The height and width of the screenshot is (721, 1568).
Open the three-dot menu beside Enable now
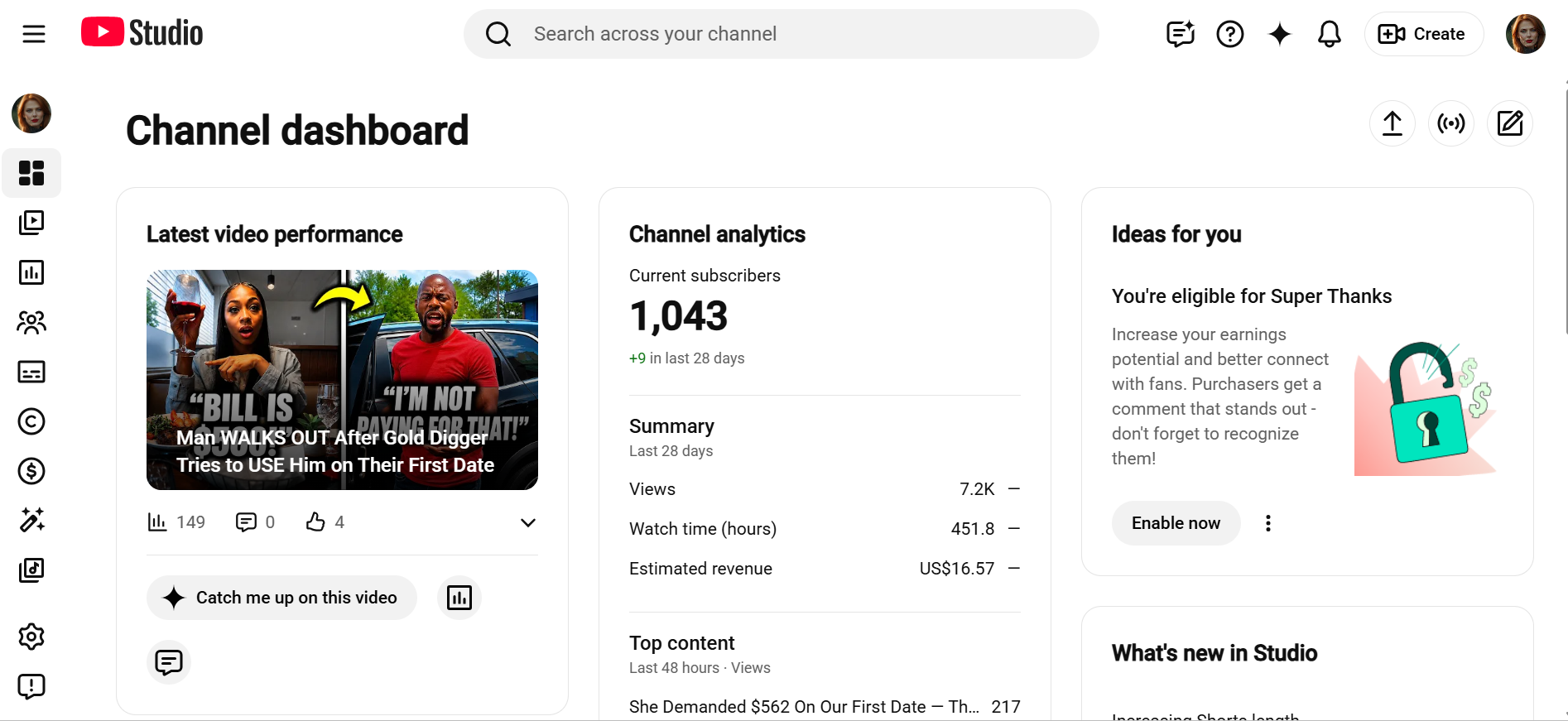point(1268,523)
